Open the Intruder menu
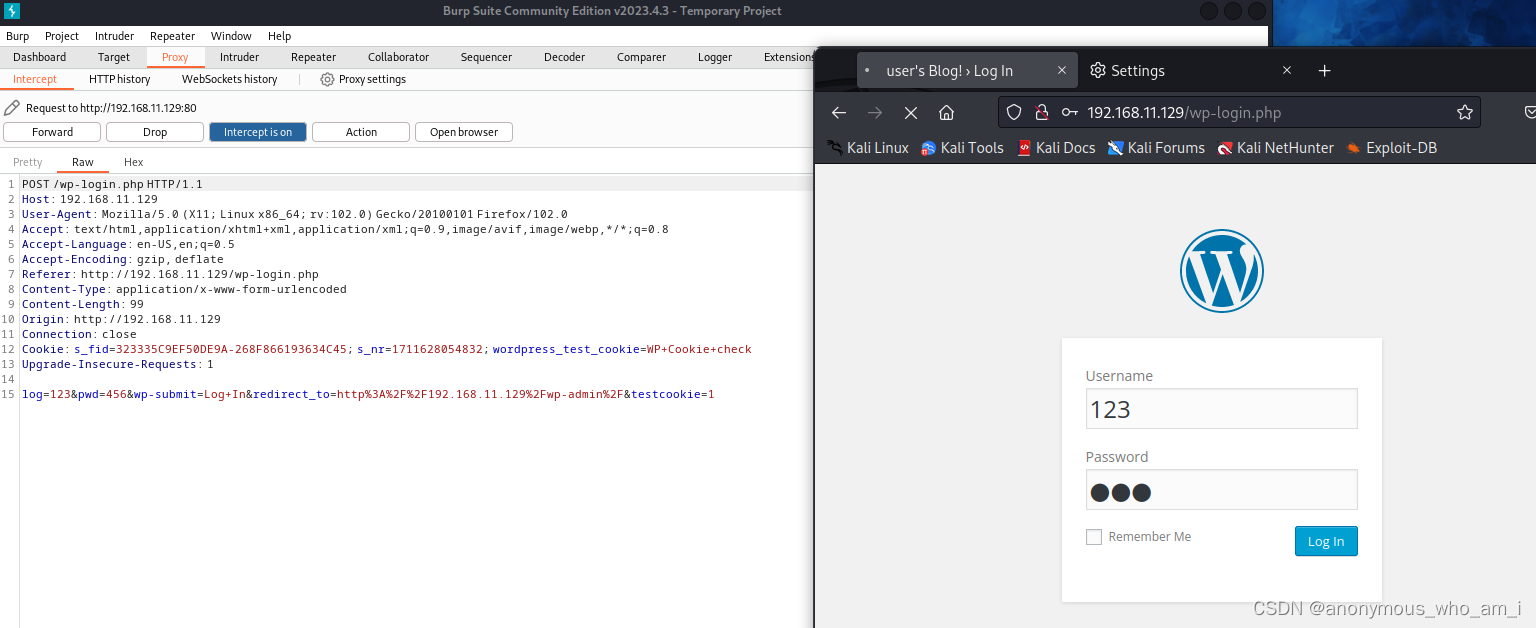 [114, 36]
